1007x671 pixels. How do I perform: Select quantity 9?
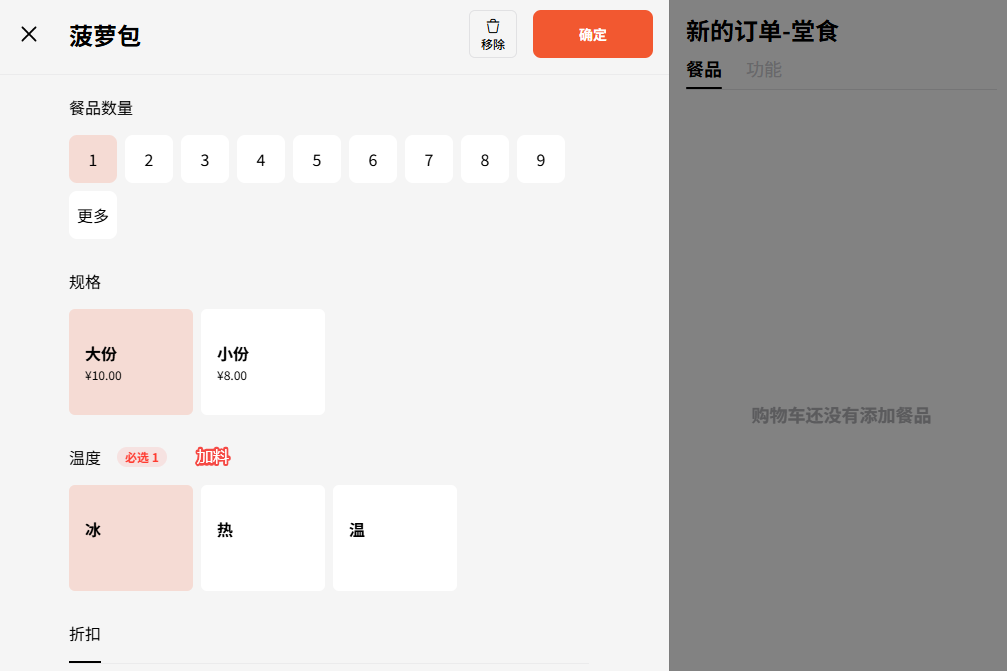point(541,159)
